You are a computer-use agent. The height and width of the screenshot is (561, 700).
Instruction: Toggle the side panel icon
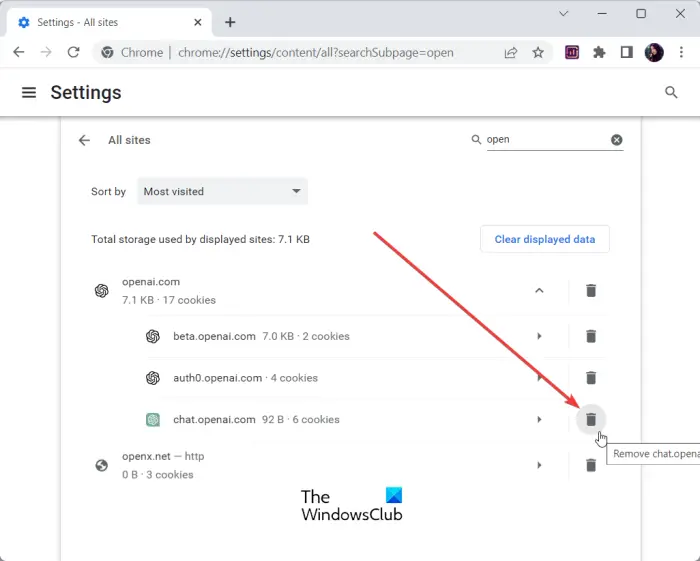point(627,52)
